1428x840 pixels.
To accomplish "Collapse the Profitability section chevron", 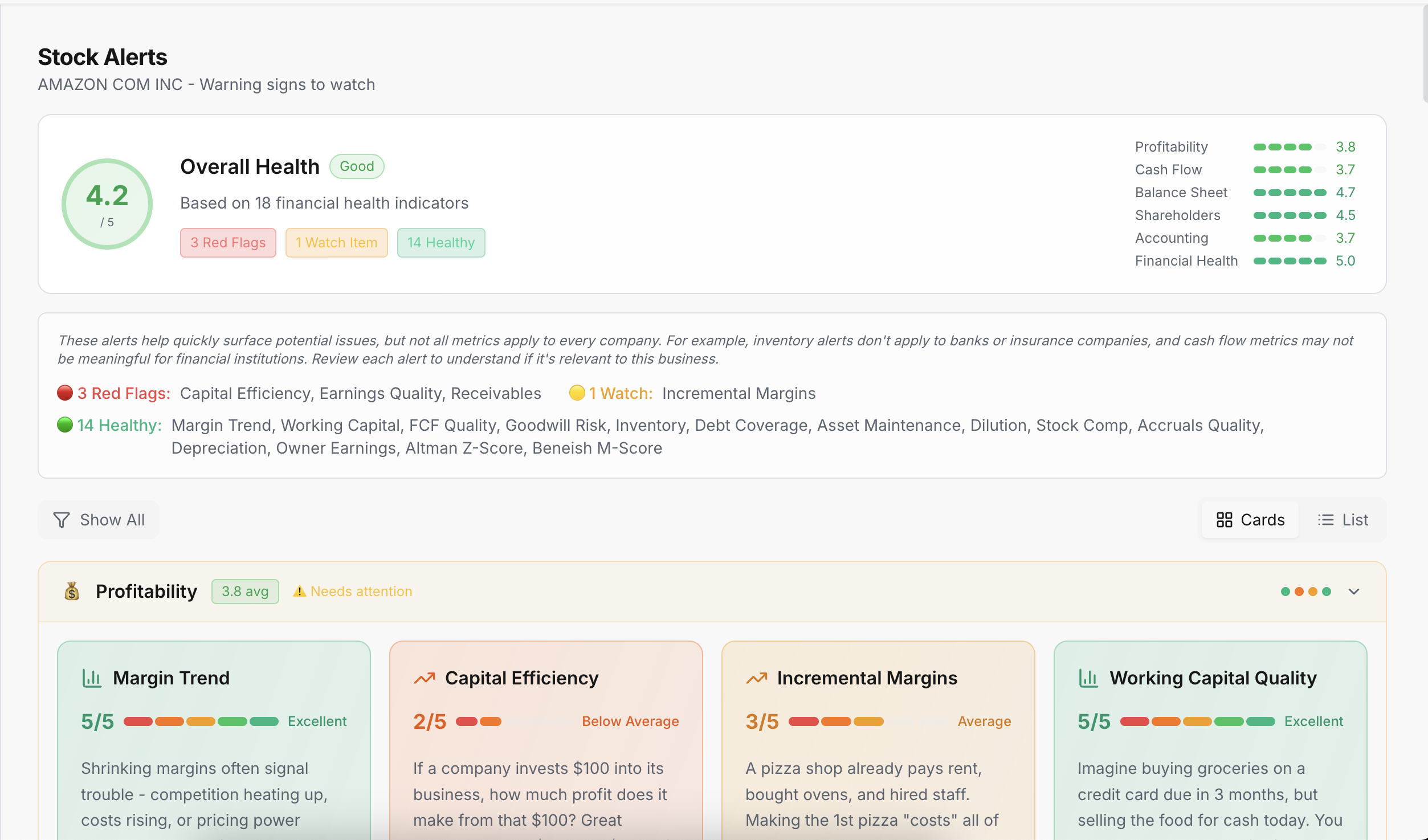I will tap(1354, 591).
